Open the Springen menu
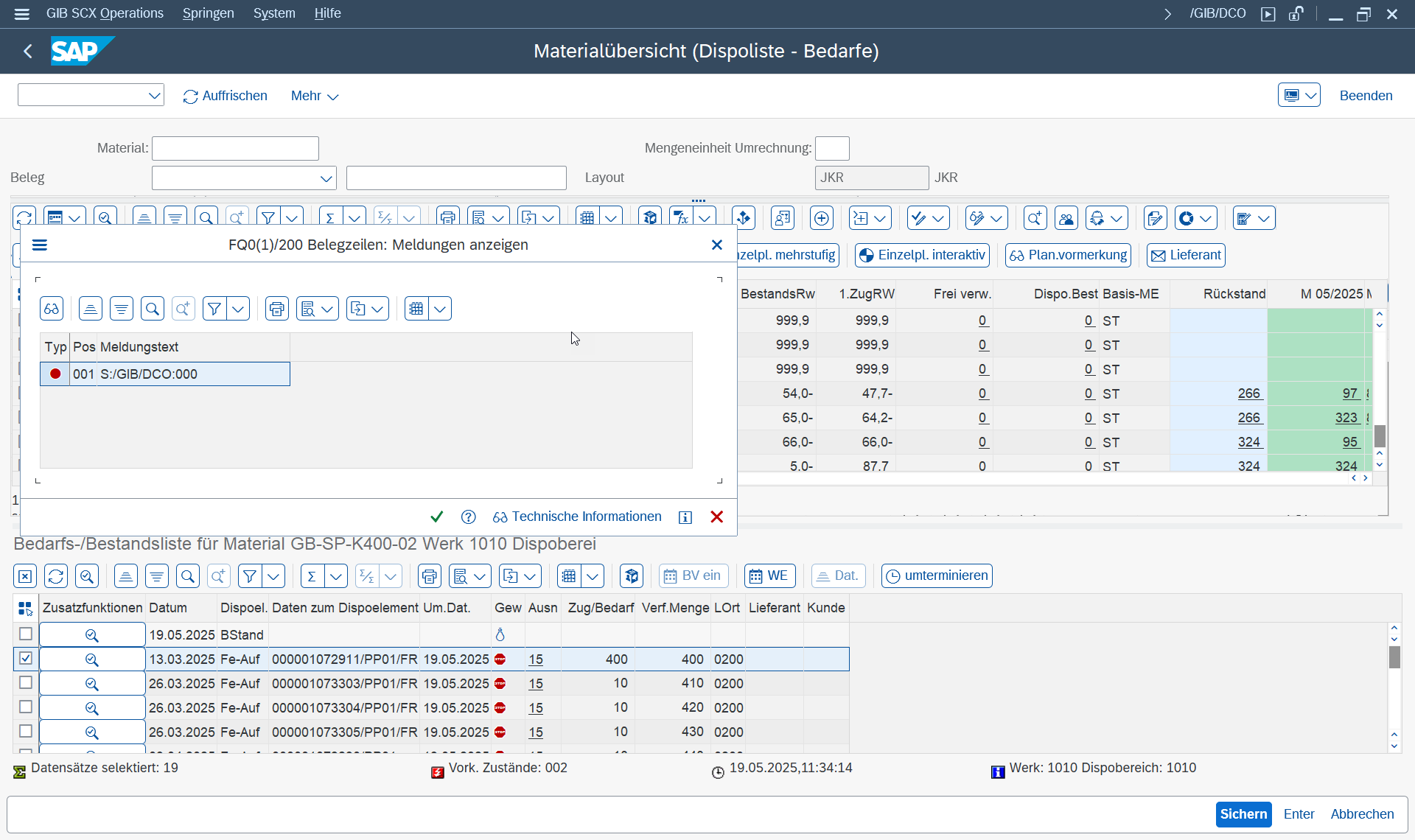 tap(208, 13)
